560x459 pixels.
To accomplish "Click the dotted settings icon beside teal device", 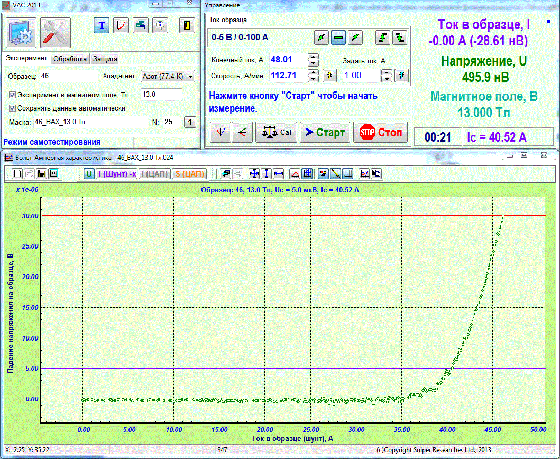I will [x=160, y=26].
